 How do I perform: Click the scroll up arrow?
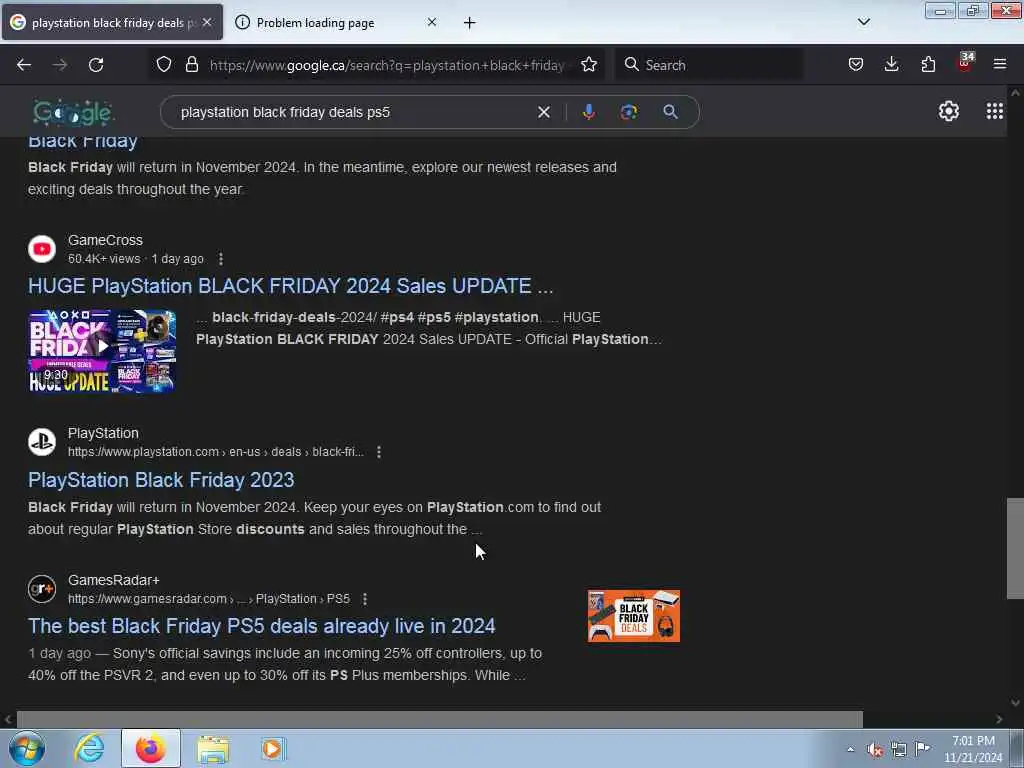(1015, 93)
